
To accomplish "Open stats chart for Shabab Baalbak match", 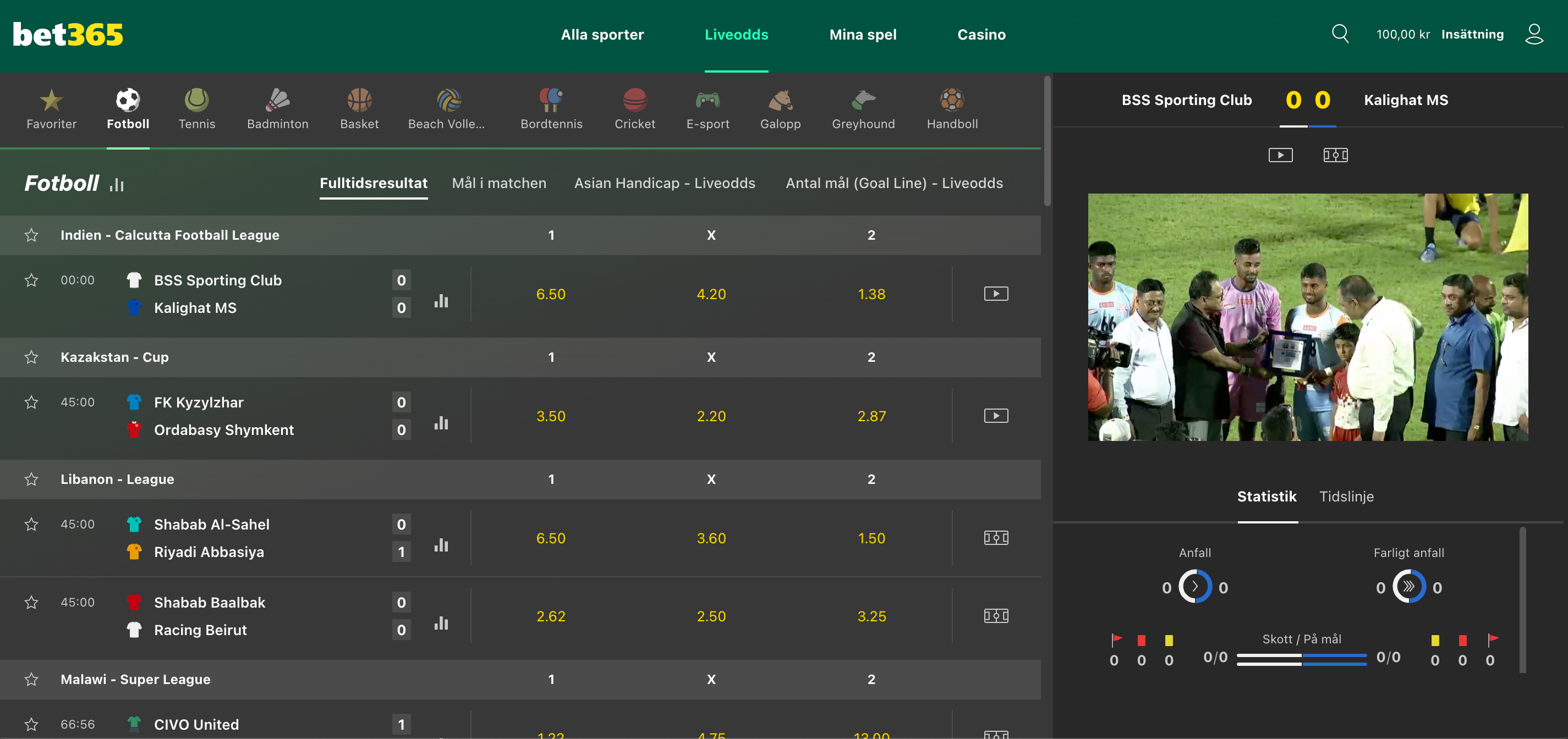I will coord(441,623).
